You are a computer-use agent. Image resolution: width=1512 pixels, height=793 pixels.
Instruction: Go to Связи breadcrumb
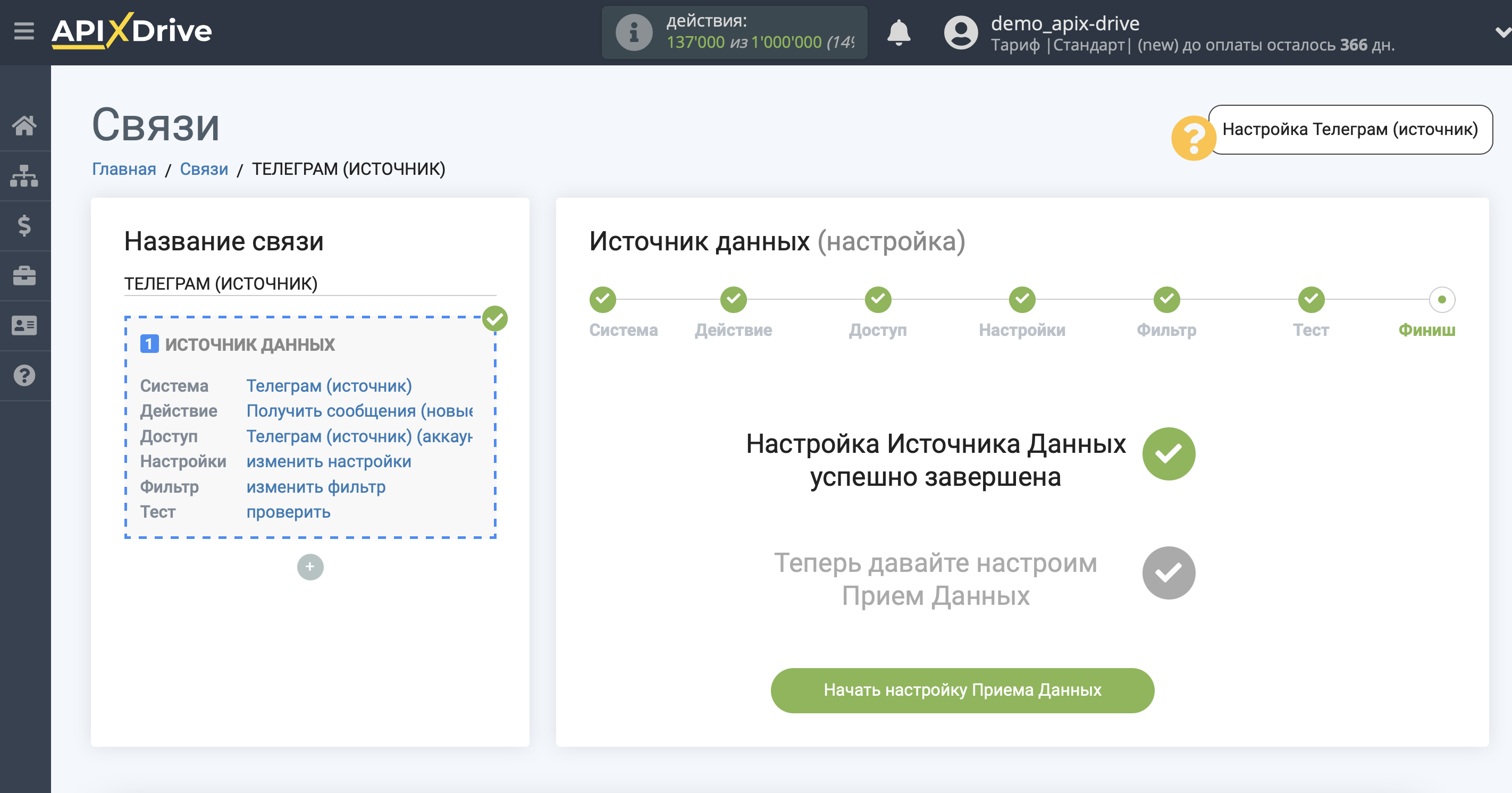204,169
